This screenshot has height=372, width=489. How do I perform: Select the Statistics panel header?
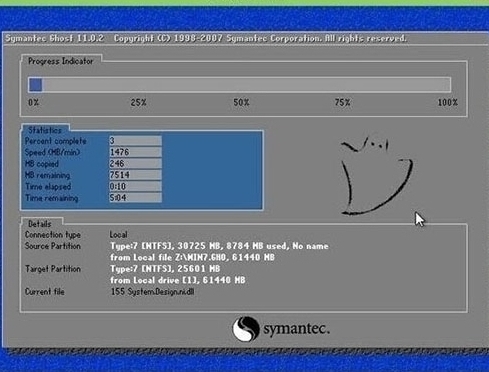coord(45,130)
